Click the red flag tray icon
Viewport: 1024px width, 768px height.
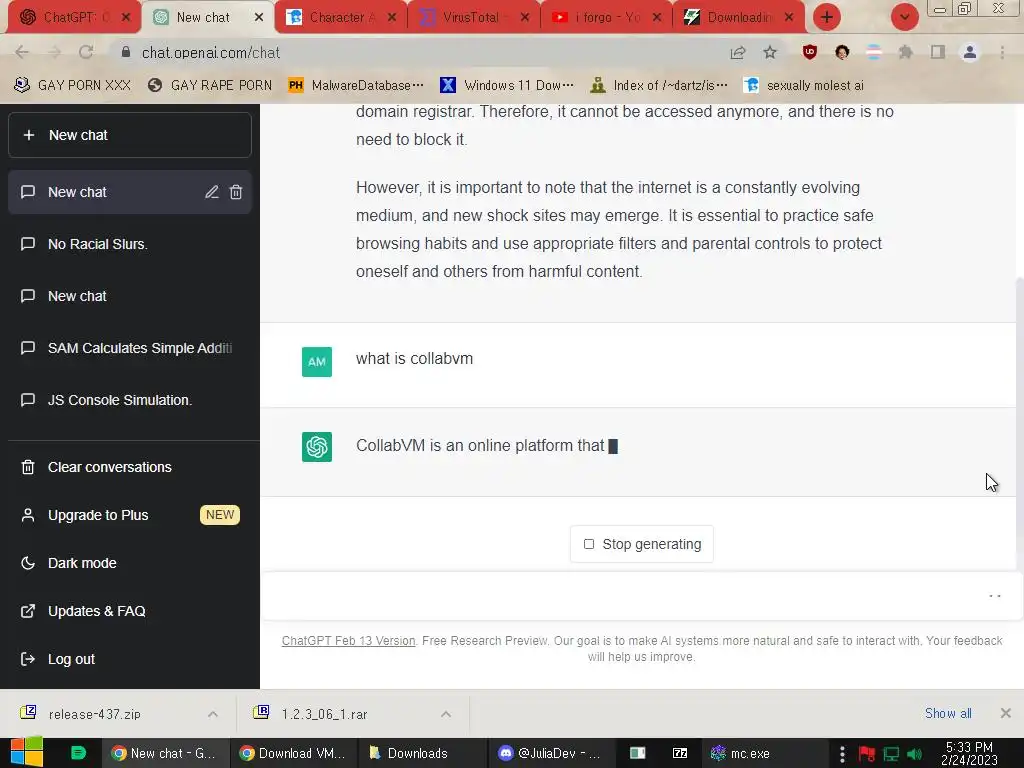coord(867,754)
